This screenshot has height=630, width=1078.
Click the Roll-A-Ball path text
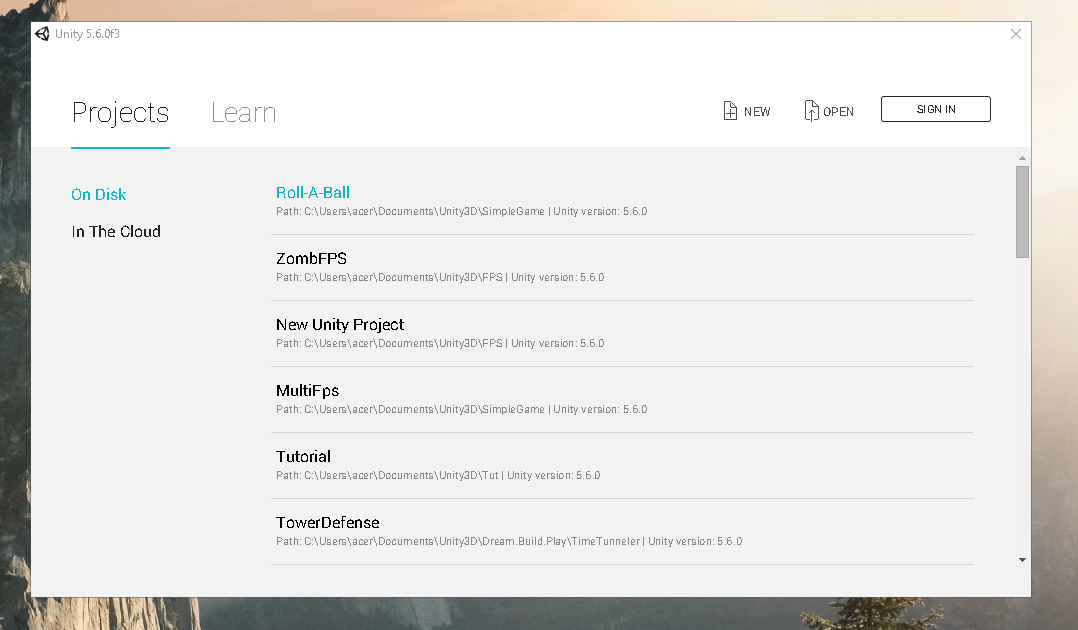(461, 211)
